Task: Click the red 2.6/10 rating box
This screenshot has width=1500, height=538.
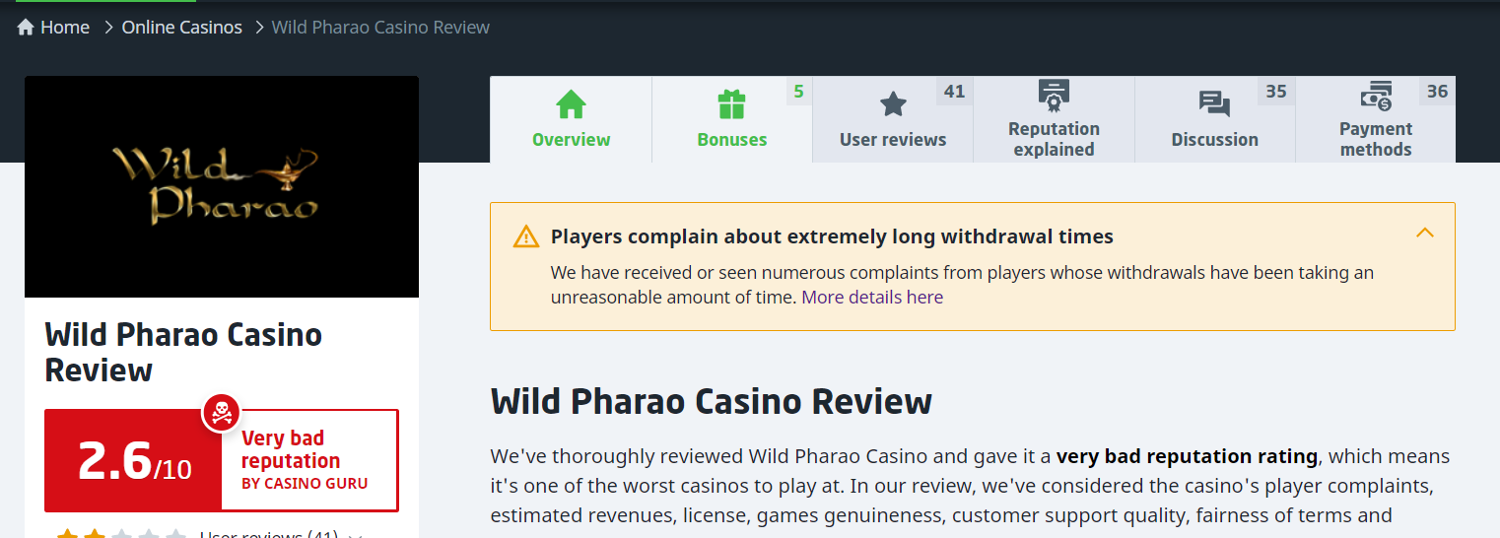Action: 134,461
